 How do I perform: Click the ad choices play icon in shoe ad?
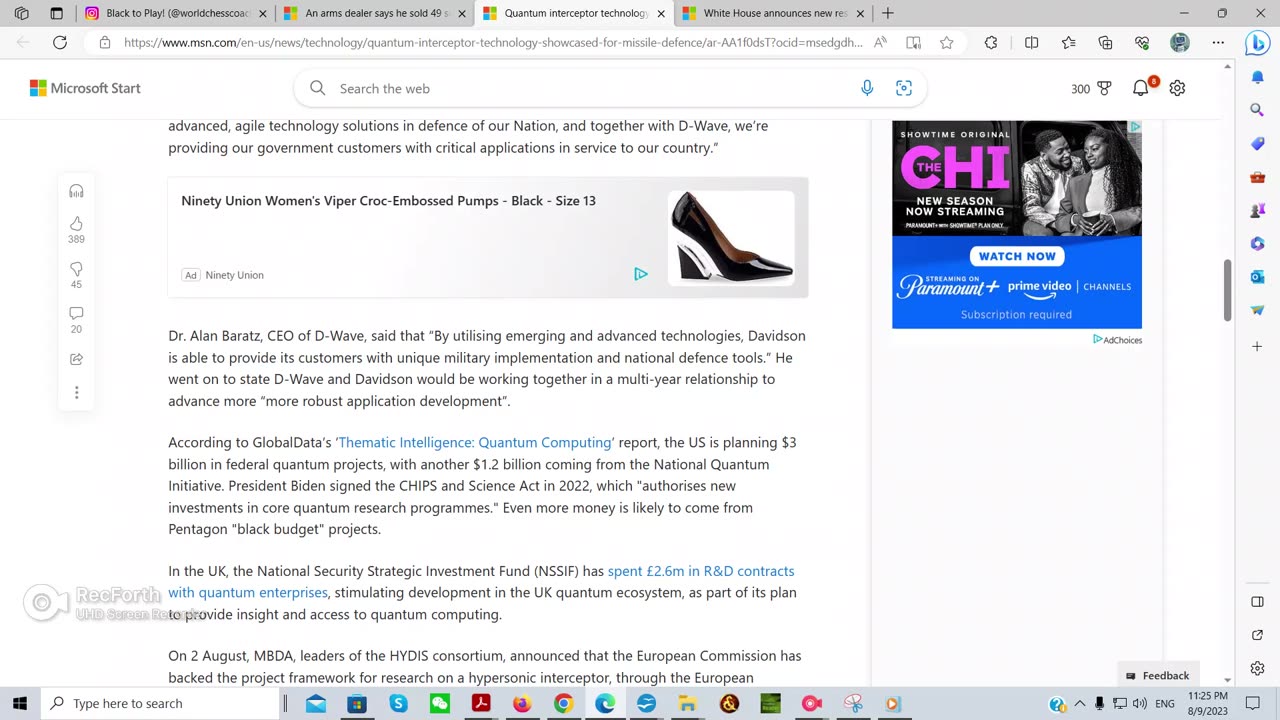(x=640, y=274)
